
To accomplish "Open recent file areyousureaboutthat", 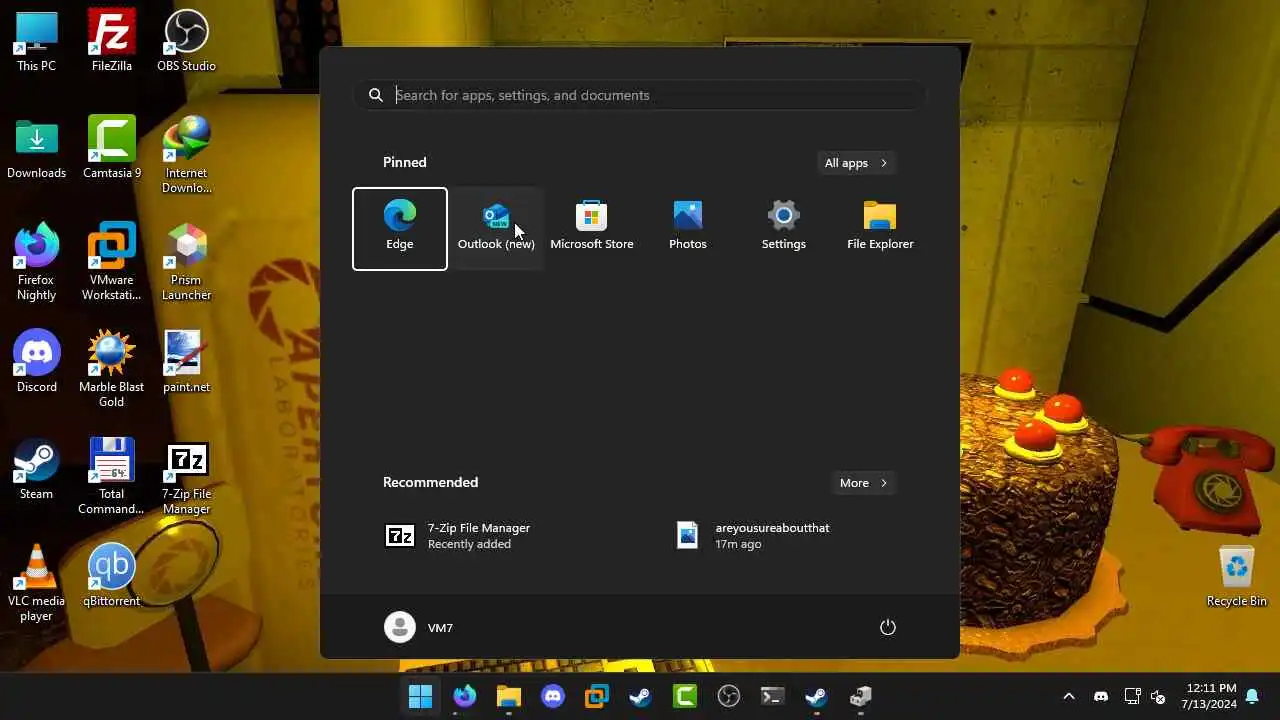I will (x=784, y=536).
